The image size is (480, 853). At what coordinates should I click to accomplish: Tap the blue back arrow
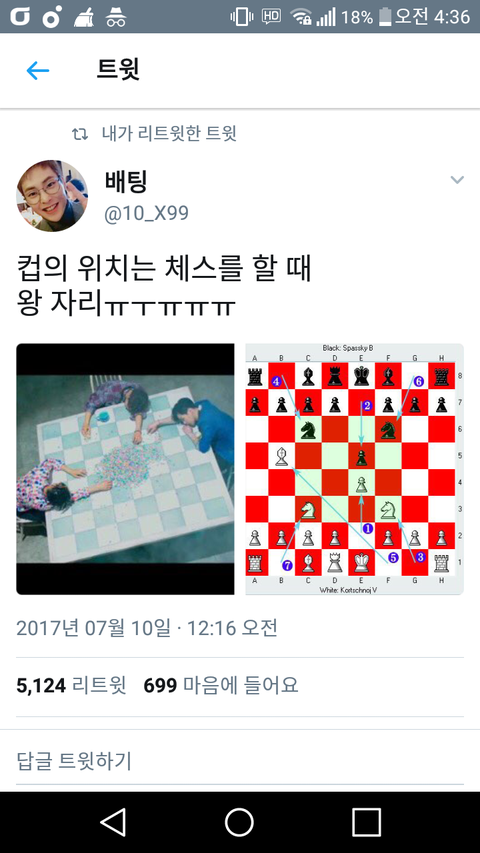pyautogui.click(x=38, y=71)
